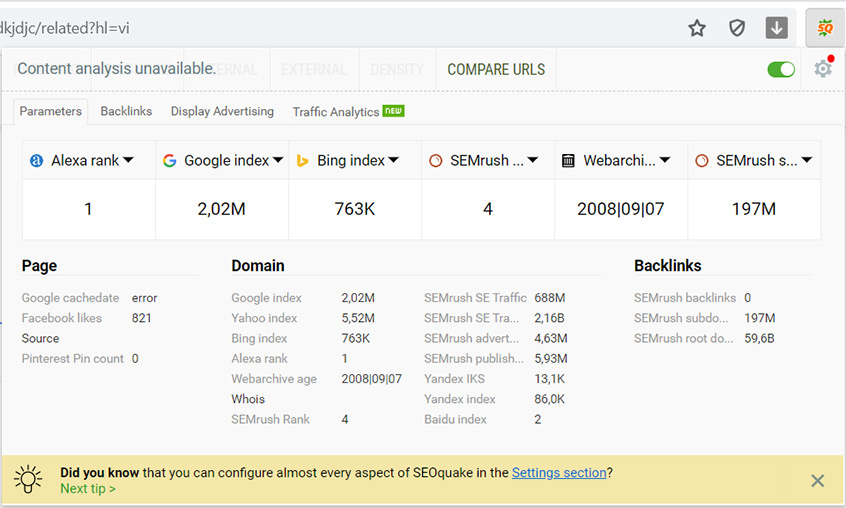Click the Webarchive age label
The width and height of the screenshot is (846, 508).
[274, 379]
